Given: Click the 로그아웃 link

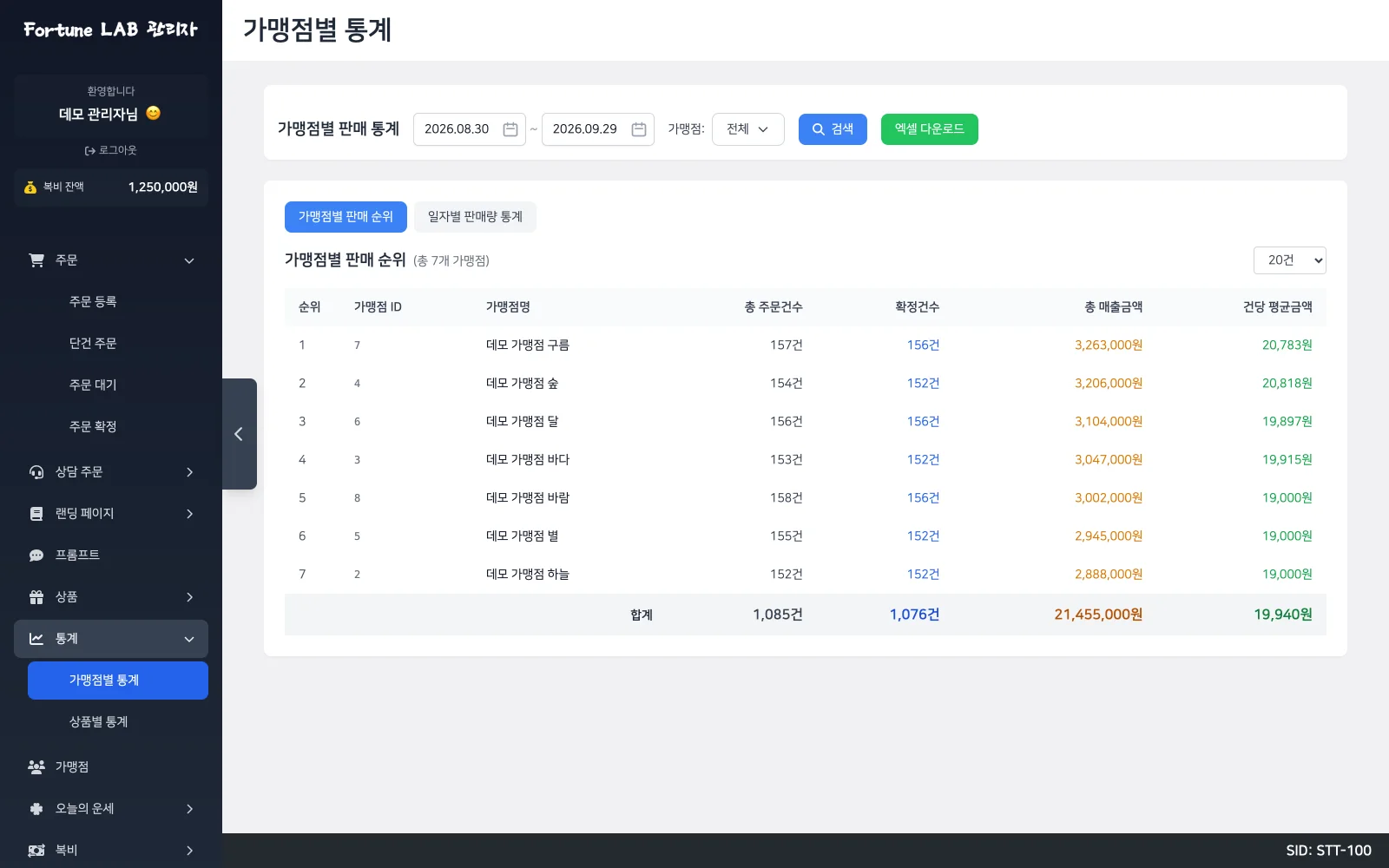Looking at the screenshot, I should [111, 150].
